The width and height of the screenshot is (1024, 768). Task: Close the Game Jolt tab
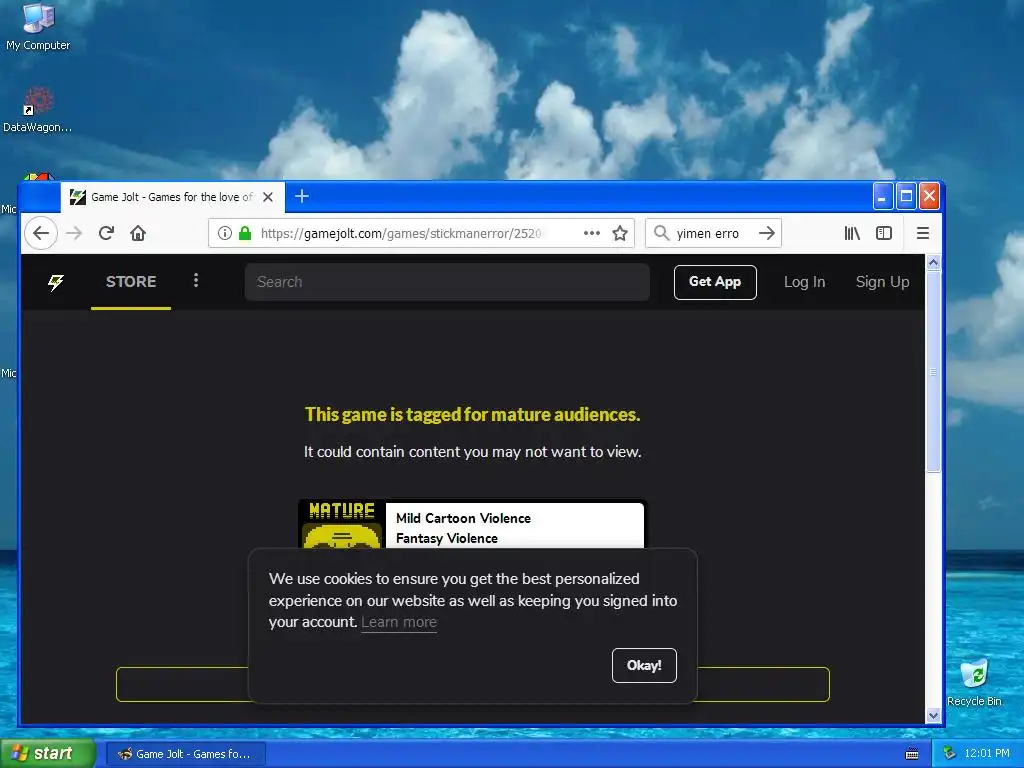(x=268, y=197)
